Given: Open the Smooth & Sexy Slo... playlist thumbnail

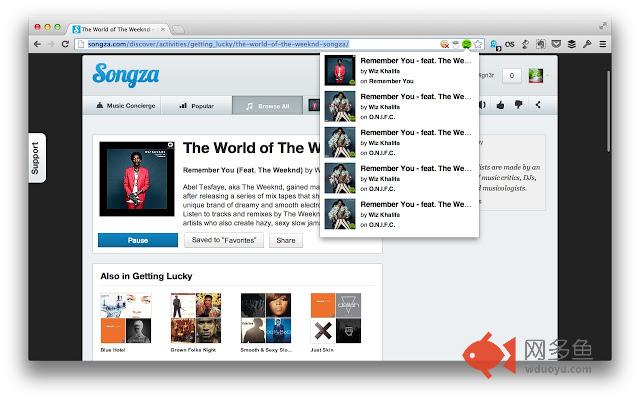Looking at the screenshot, I should click(x=266, y=318).
